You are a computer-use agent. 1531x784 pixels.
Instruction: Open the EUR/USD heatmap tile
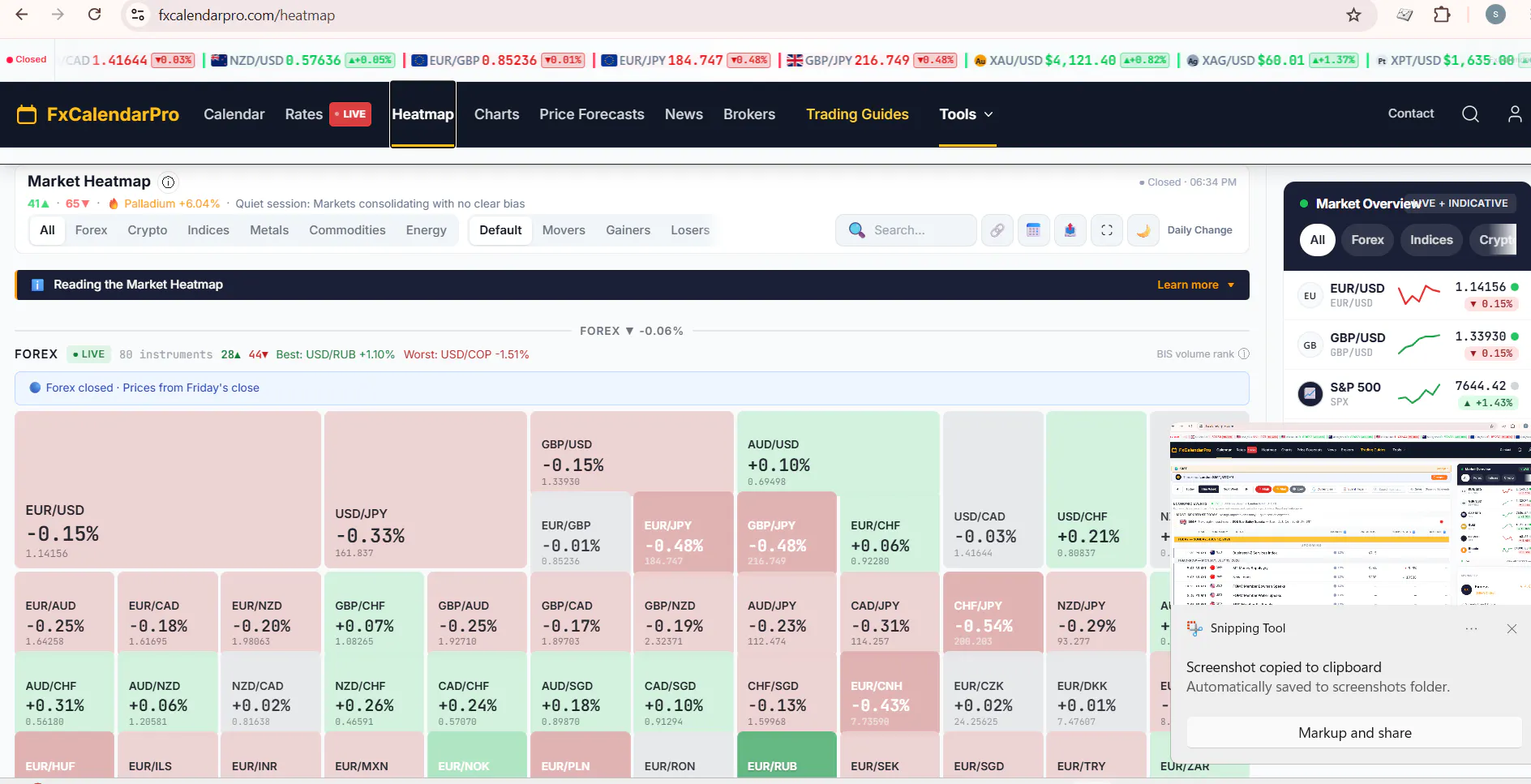[168, 490]
